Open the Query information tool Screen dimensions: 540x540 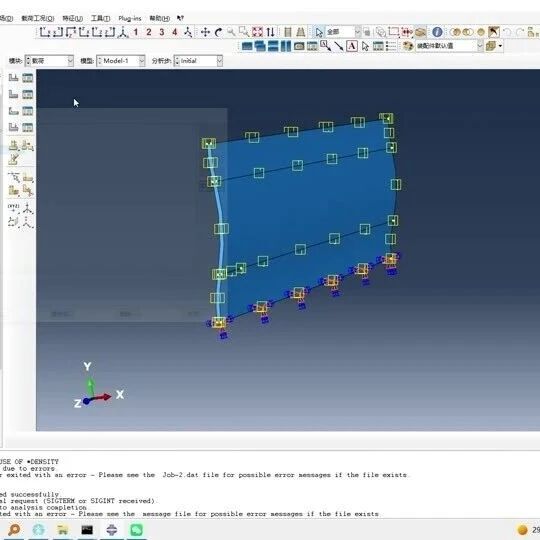pos(437,32)
